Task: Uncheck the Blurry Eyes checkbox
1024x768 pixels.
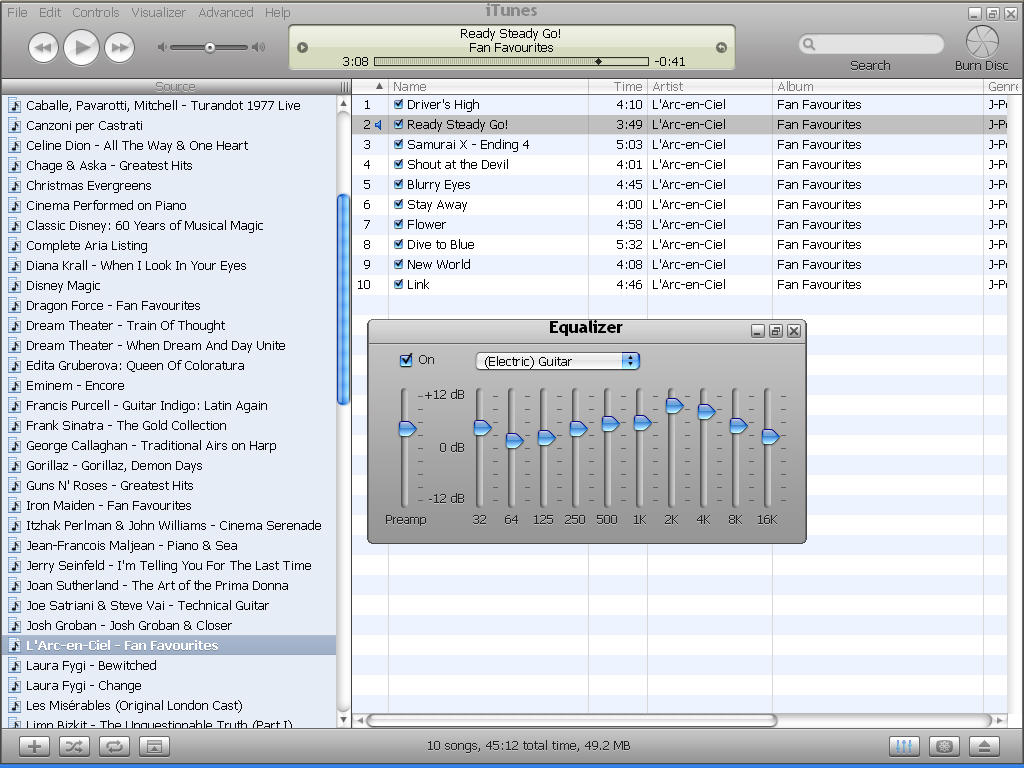Action: [x=398, y=184]
